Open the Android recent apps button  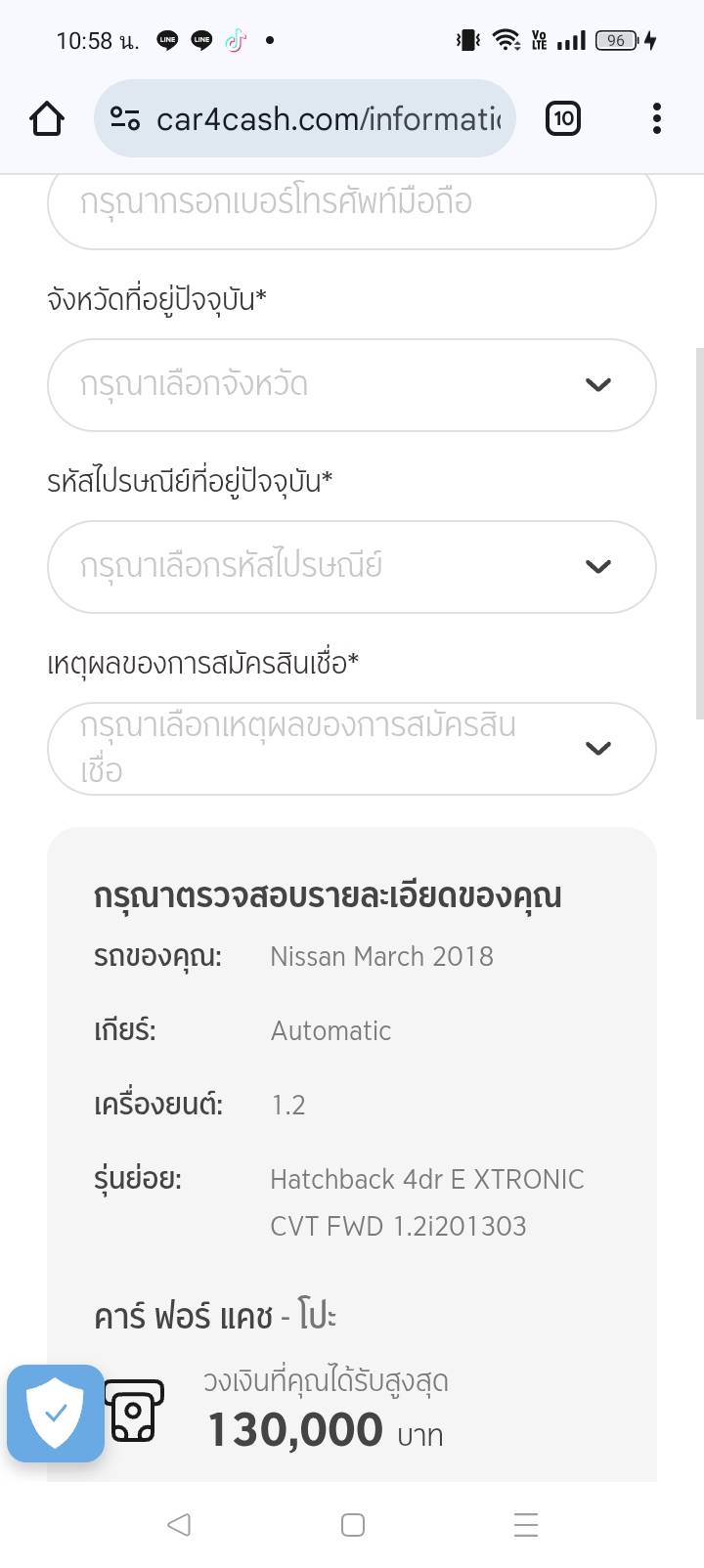[x=525, y=1525]
